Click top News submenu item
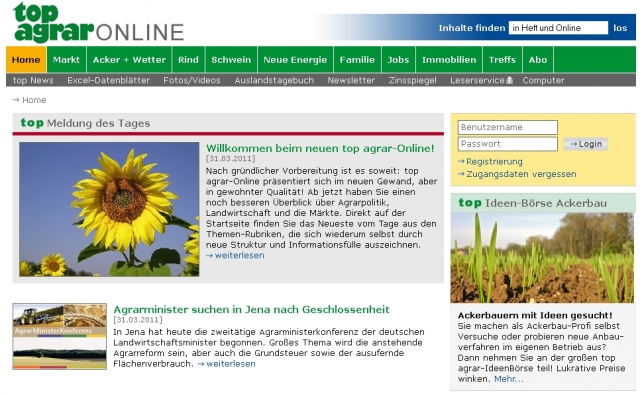The width and height of the screenshot is (640, 395). point(33,80)
